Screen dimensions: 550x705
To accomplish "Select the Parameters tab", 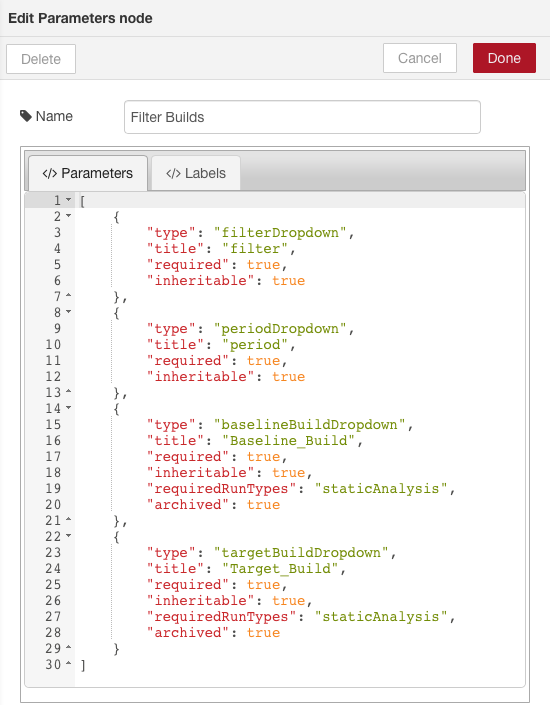I will (88, 173).
